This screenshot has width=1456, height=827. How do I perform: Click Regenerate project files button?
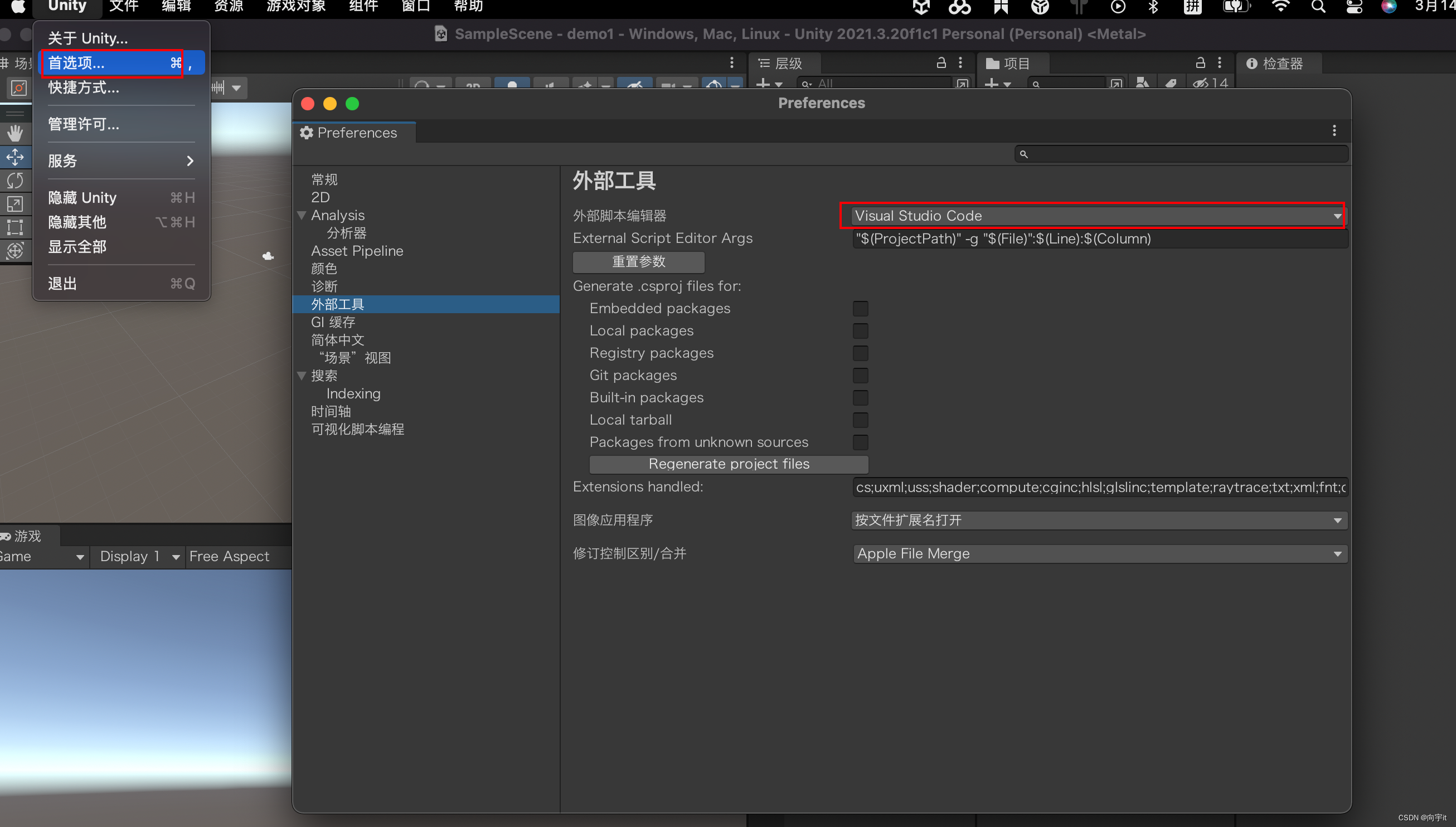[x=729, y=463]
